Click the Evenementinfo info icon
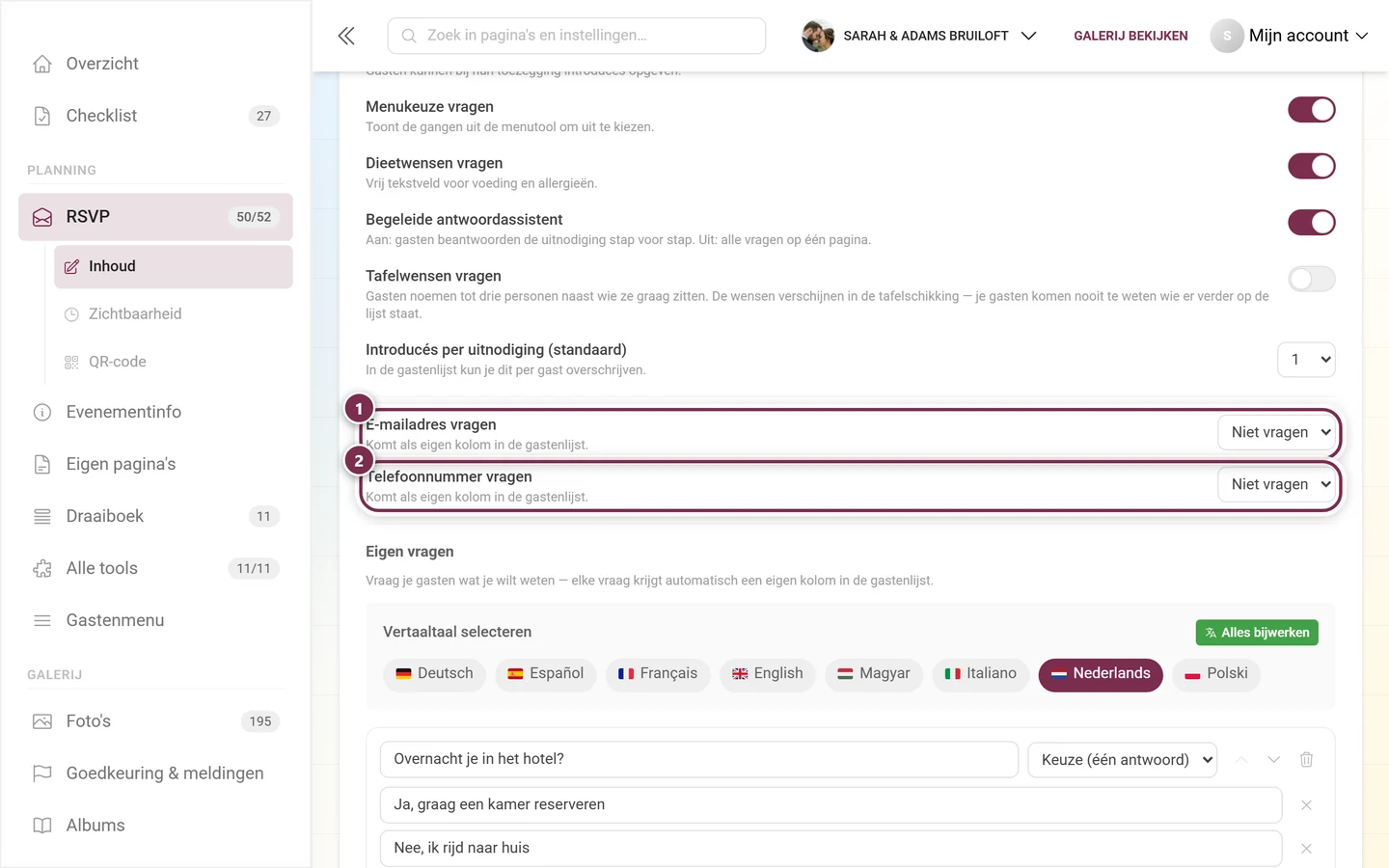Screen dimensions: 1389x868 pyautogui.click(x=42, y=413)
